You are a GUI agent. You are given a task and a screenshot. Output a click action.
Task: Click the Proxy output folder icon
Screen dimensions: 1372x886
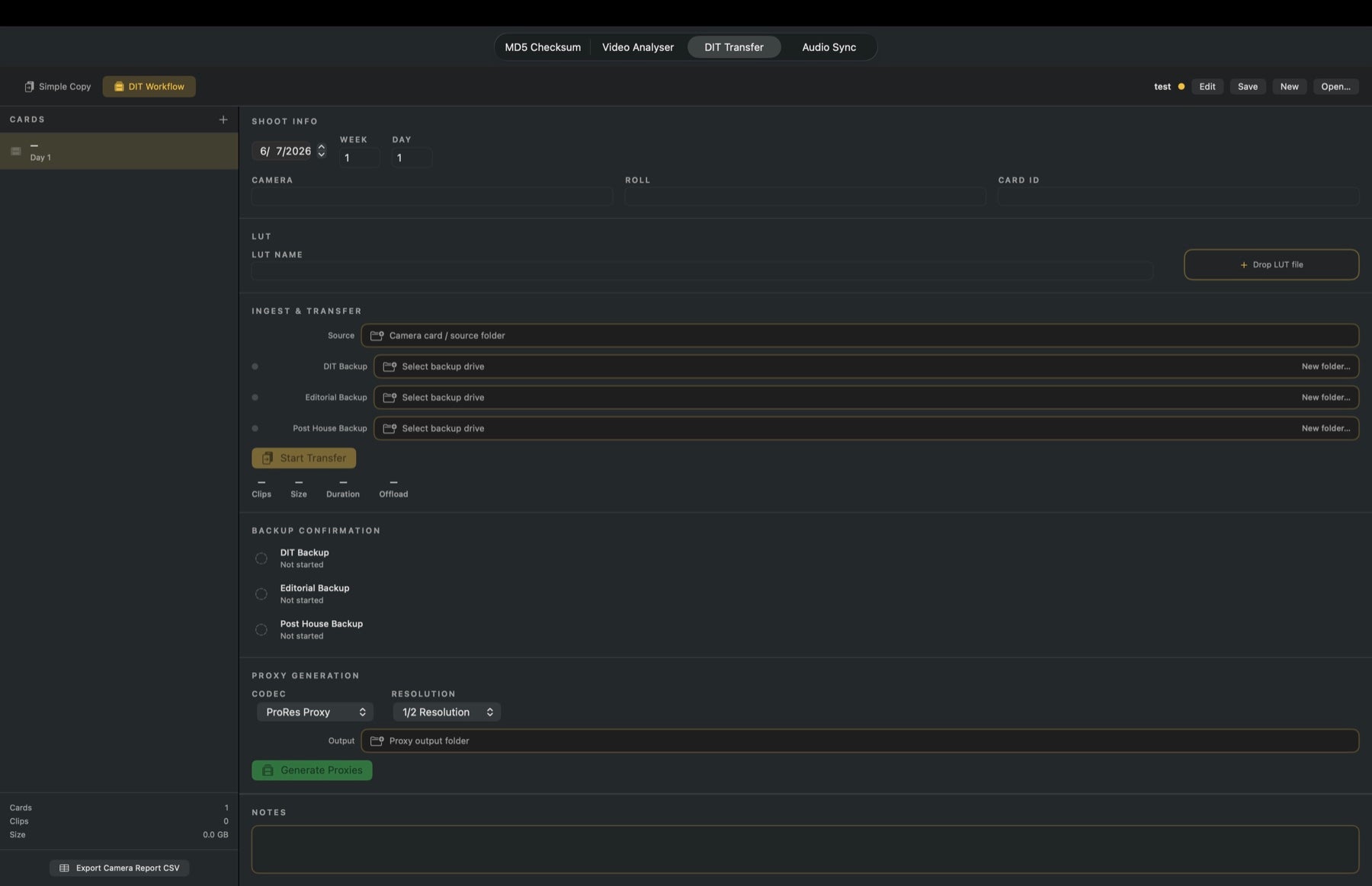coord(377,740)
